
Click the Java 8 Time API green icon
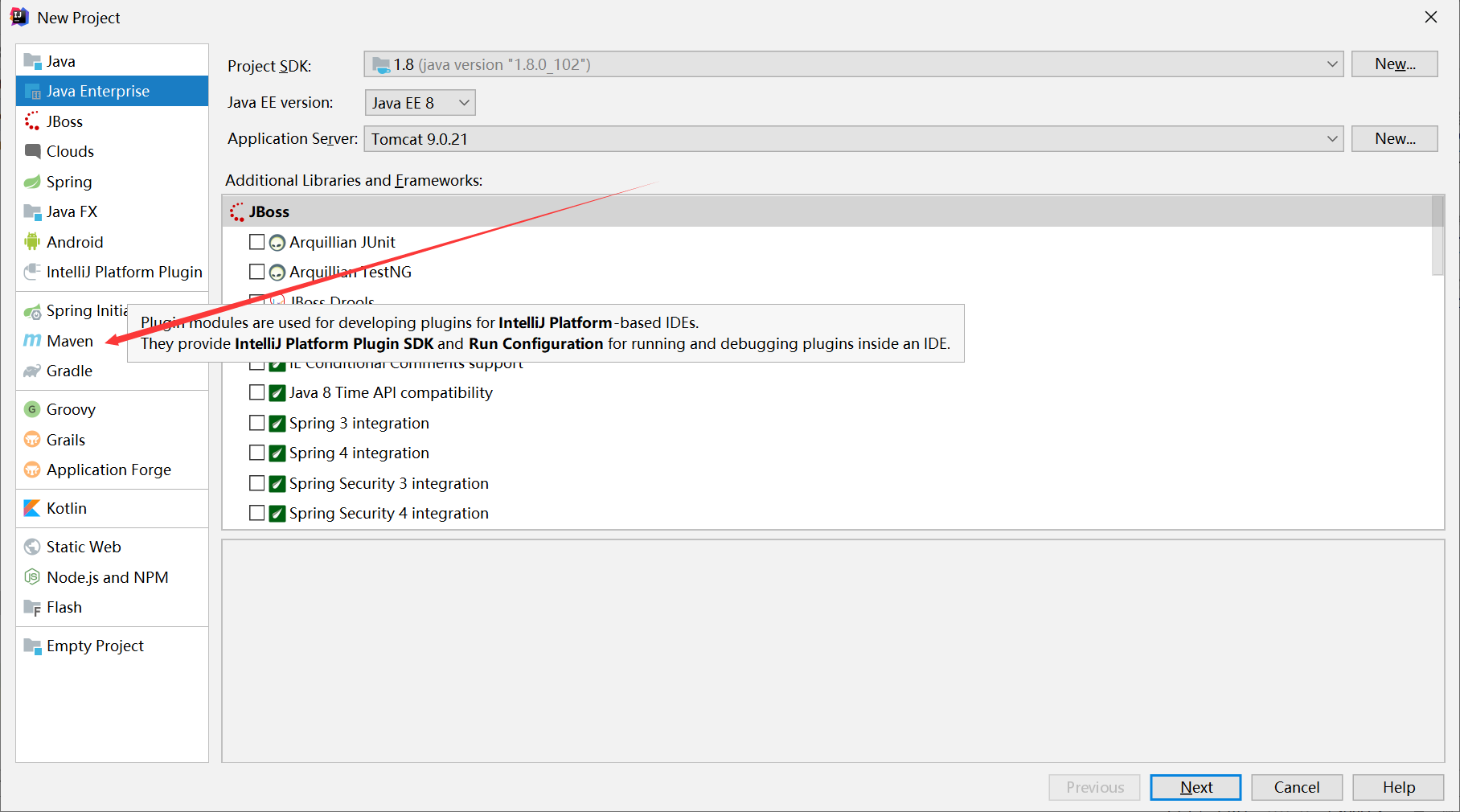[277, 393]
